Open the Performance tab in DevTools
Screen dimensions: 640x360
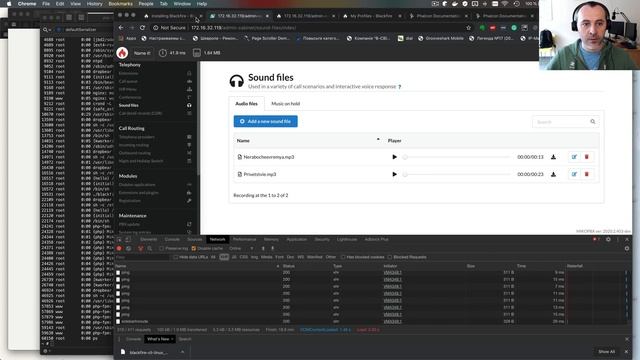[x=244, y=239]
